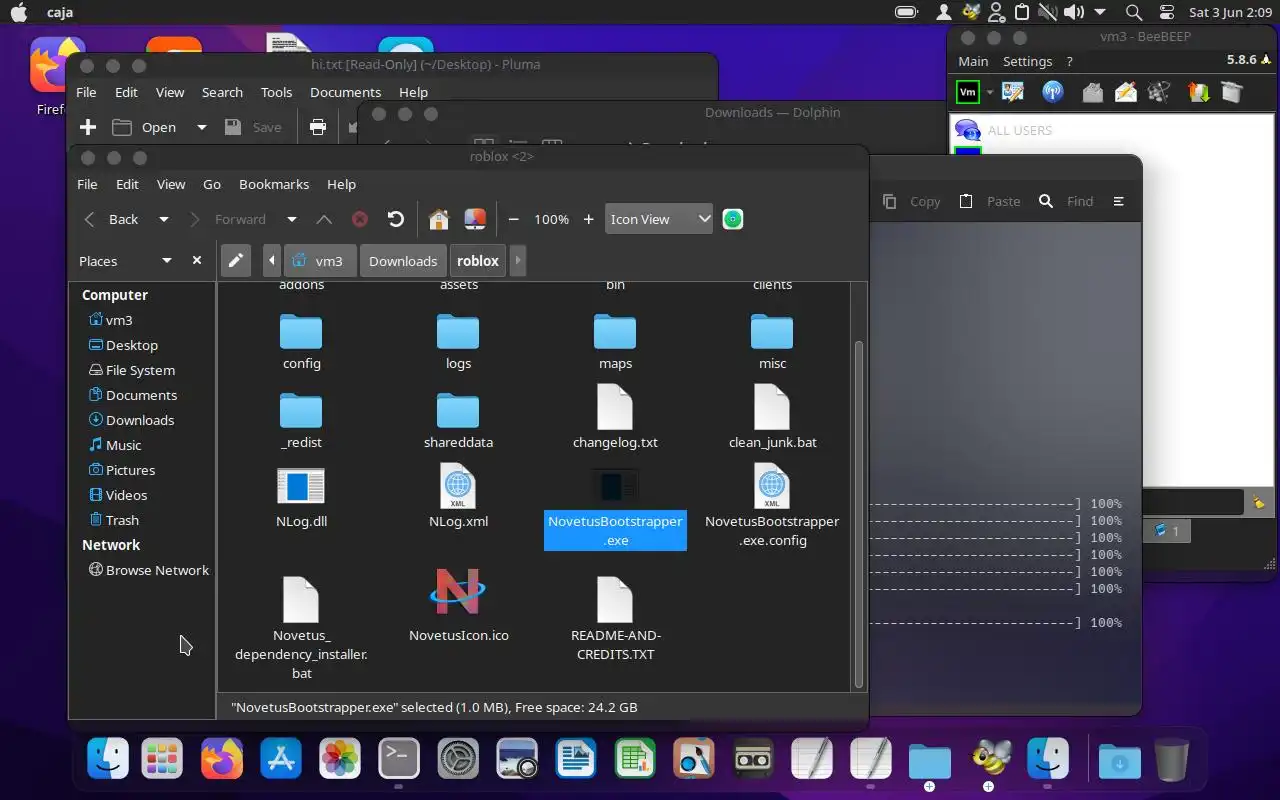This screenshot has height=800, width=1280.
Task: Select Desktop in the sidebar
Action: coord(132,345)
